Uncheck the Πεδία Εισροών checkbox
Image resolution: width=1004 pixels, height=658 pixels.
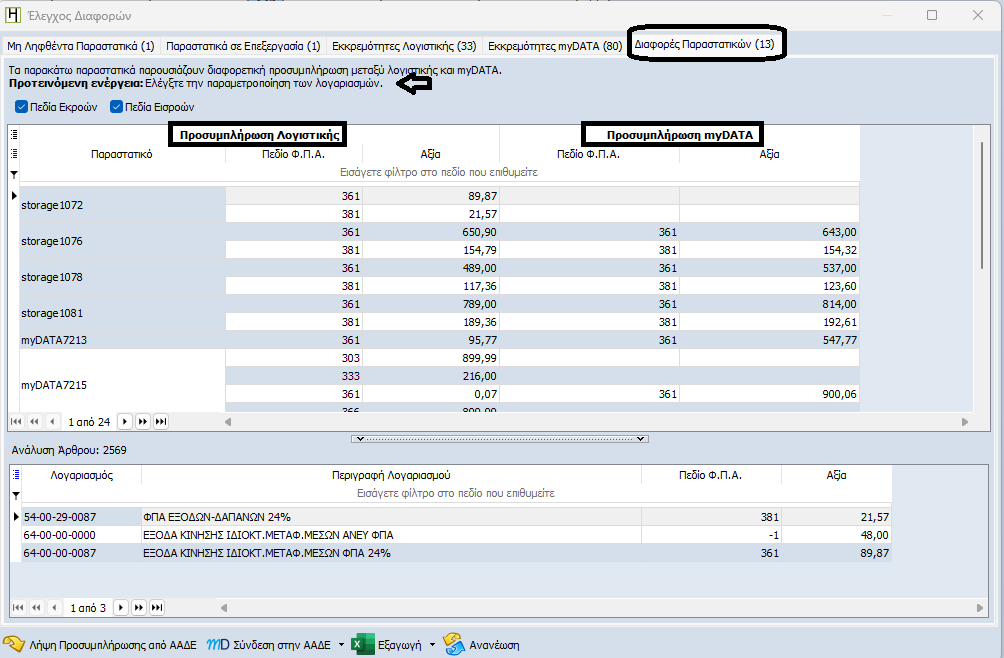117,107
